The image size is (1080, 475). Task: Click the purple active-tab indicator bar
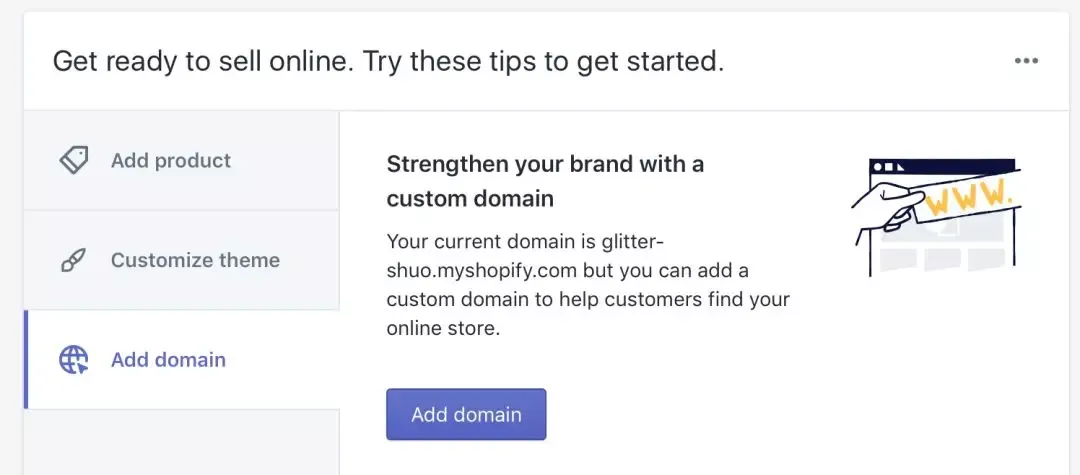(26, 359)
